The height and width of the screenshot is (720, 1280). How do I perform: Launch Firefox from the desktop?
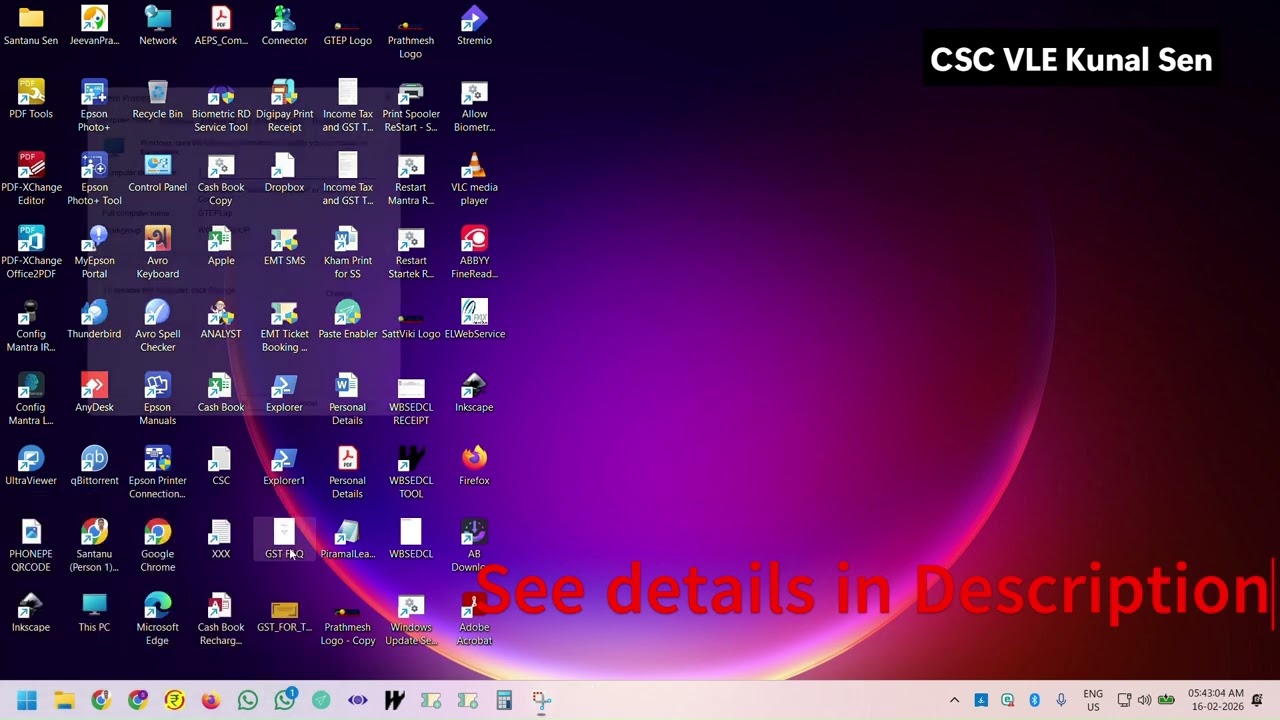pyautogui.click(x=474, y=466)
